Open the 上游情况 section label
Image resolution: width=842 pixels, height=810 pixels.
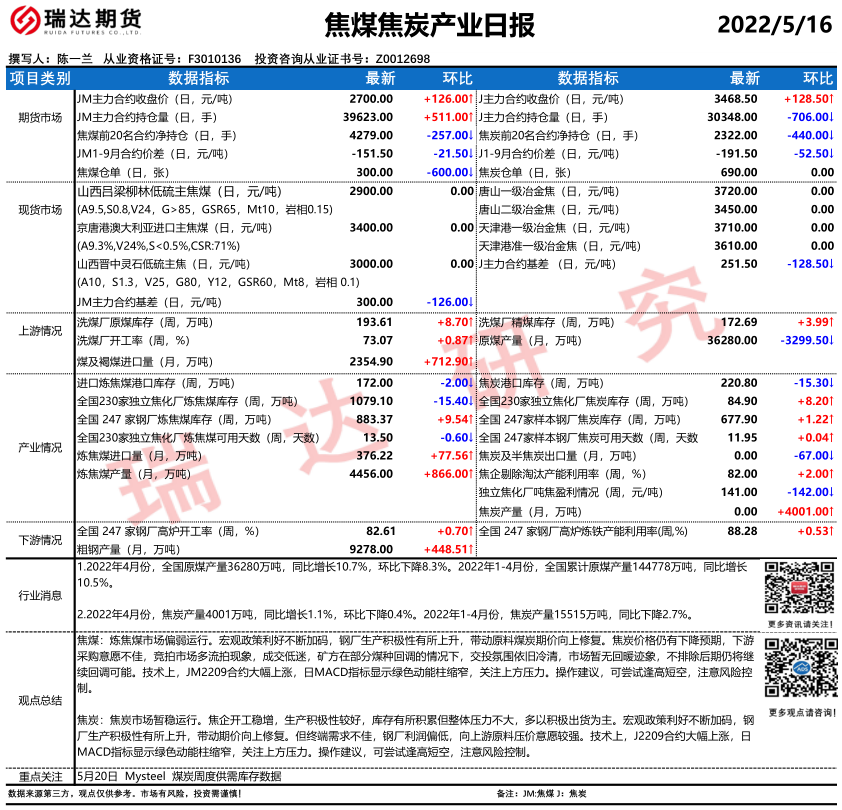40,331
